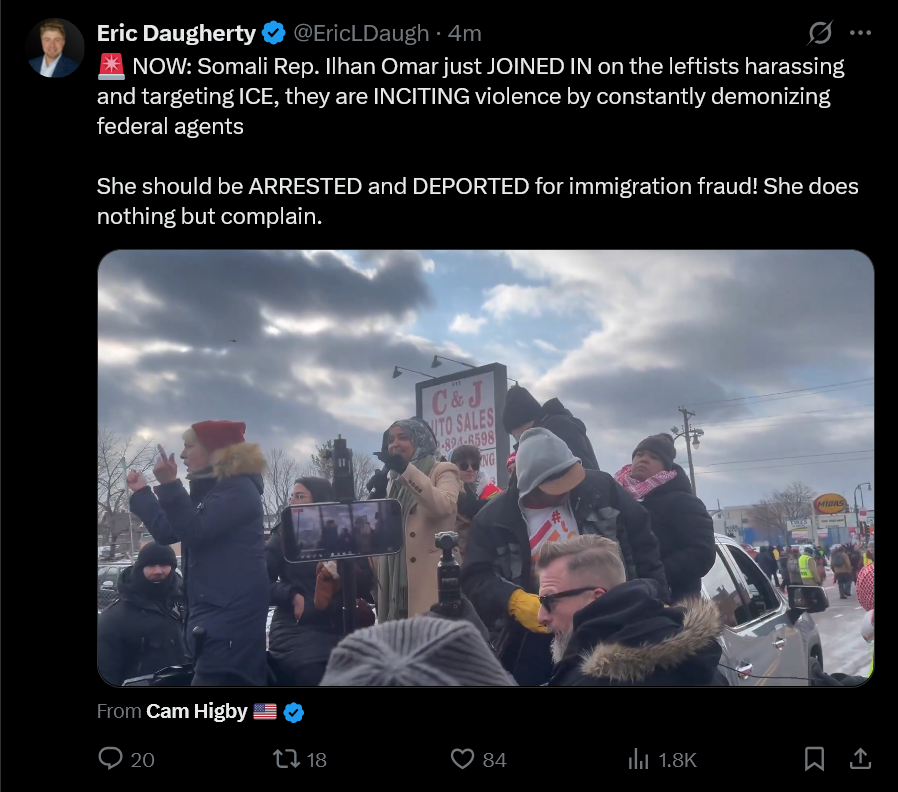Click Eric Daugherty's blue verified badge
The image size is (898, 792).
pyautogui.click(x=274, y=33)
